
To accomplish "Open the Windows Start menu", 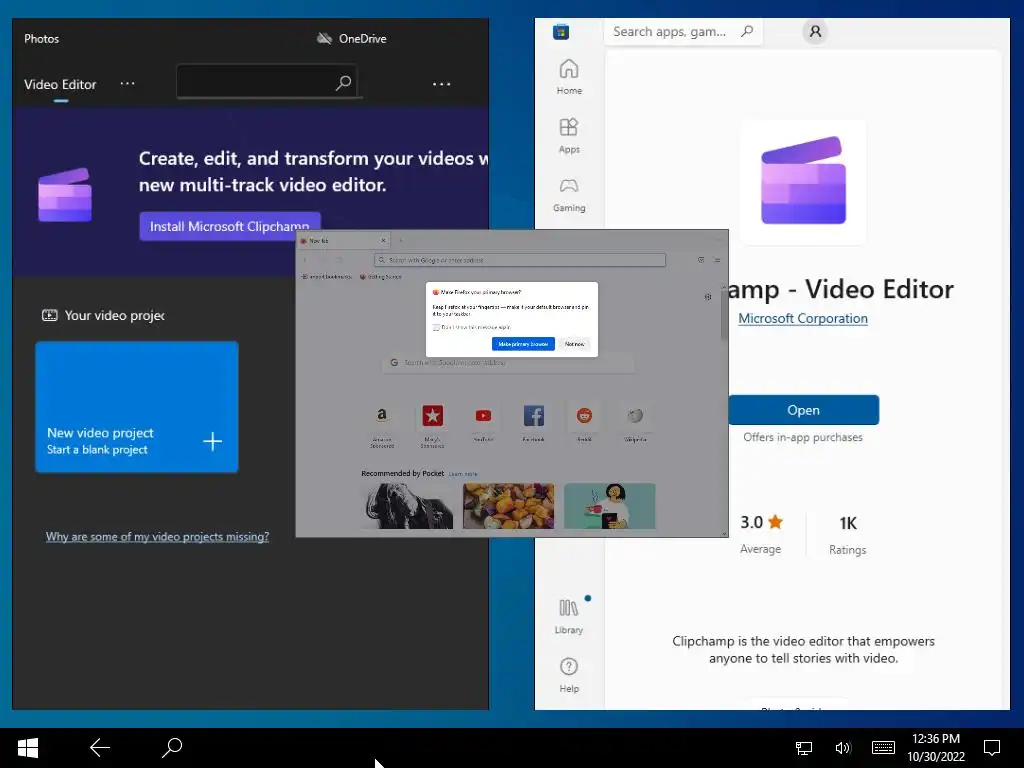I will click(x=28, y=748).
